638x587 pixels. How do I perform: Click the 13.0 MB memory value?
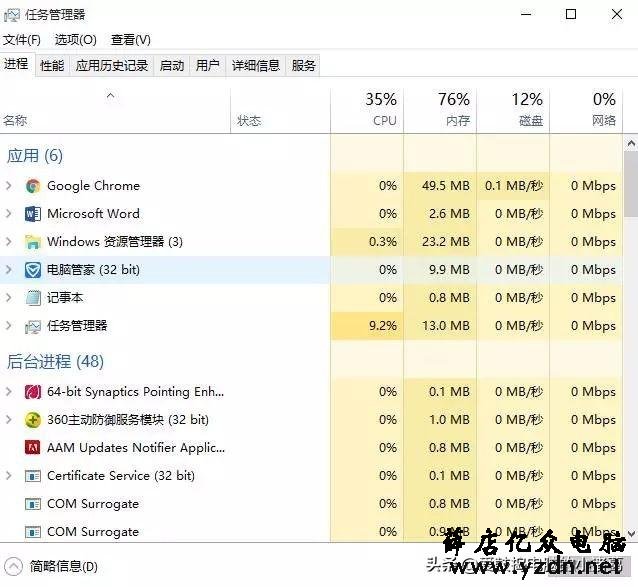(446, 326)
